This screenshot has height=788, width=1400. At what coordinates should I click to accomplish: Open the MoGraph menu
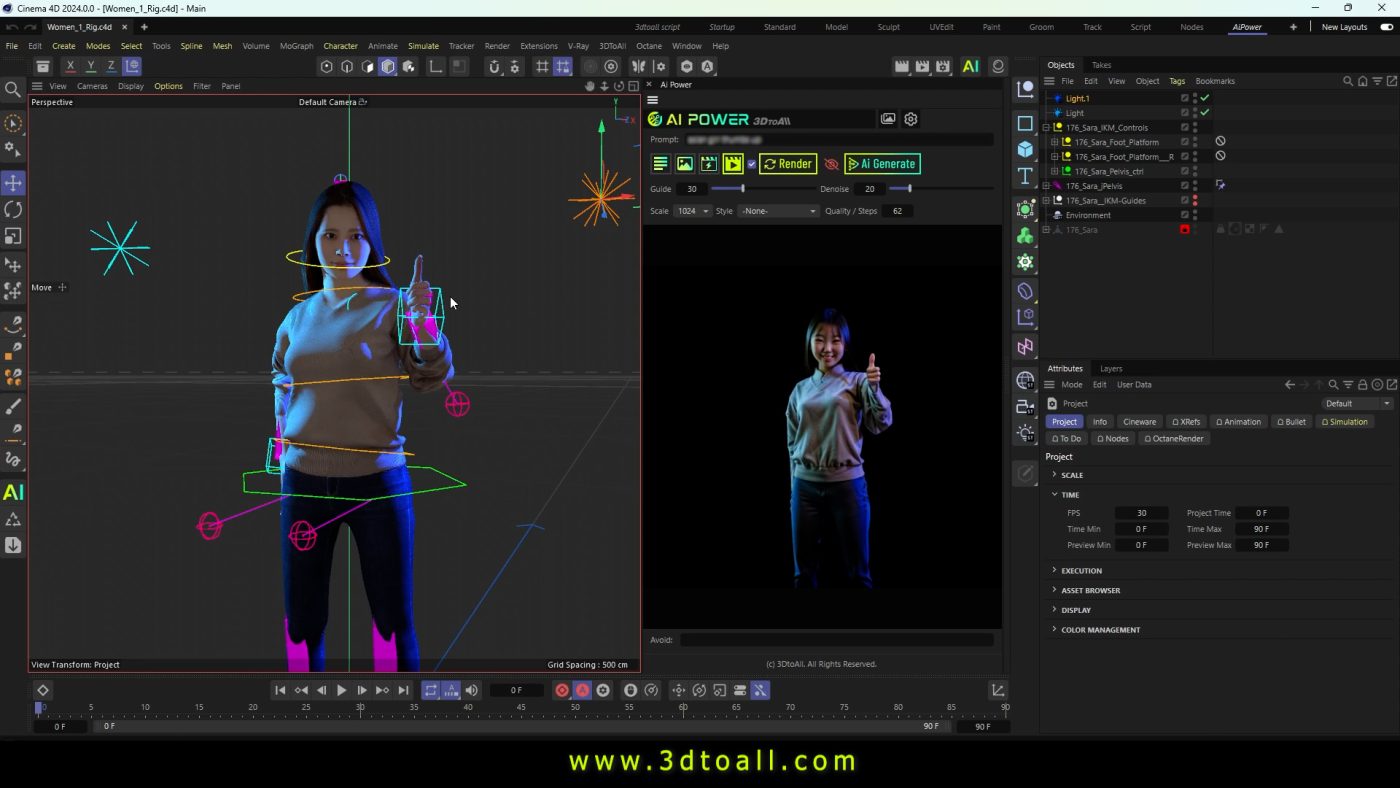tap(296, 46)
